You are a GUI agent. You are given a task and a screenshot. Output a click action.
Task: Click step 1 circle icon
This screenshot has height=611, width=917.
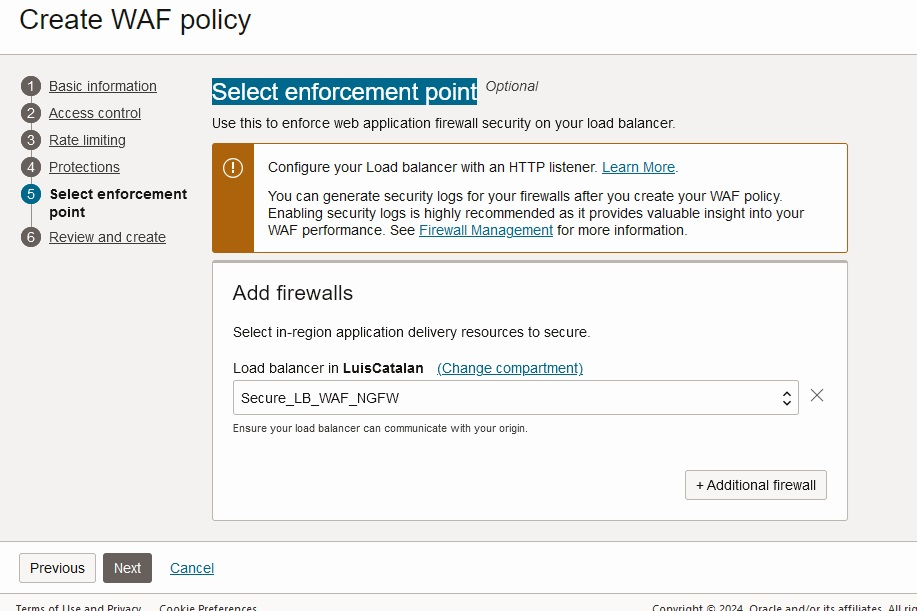tap(31, 87)
